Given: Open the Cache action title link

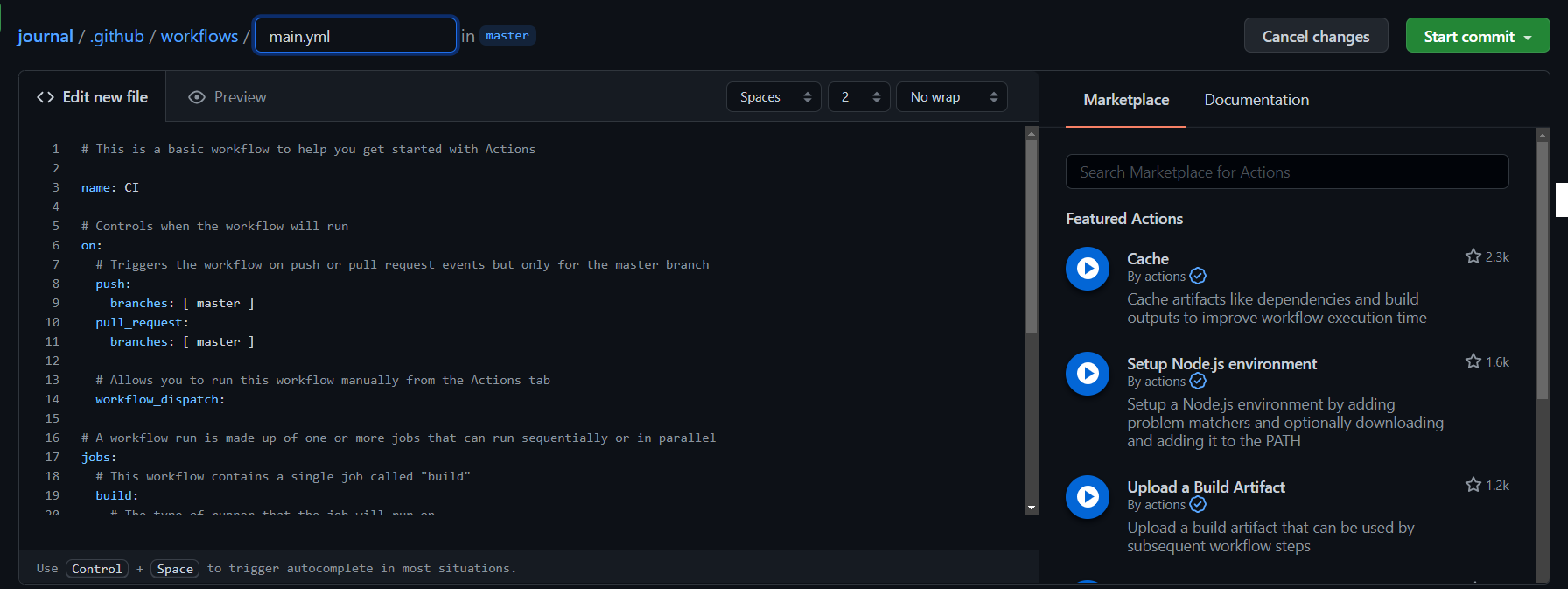Looking at the screenshot, I should click(1148, 259).
